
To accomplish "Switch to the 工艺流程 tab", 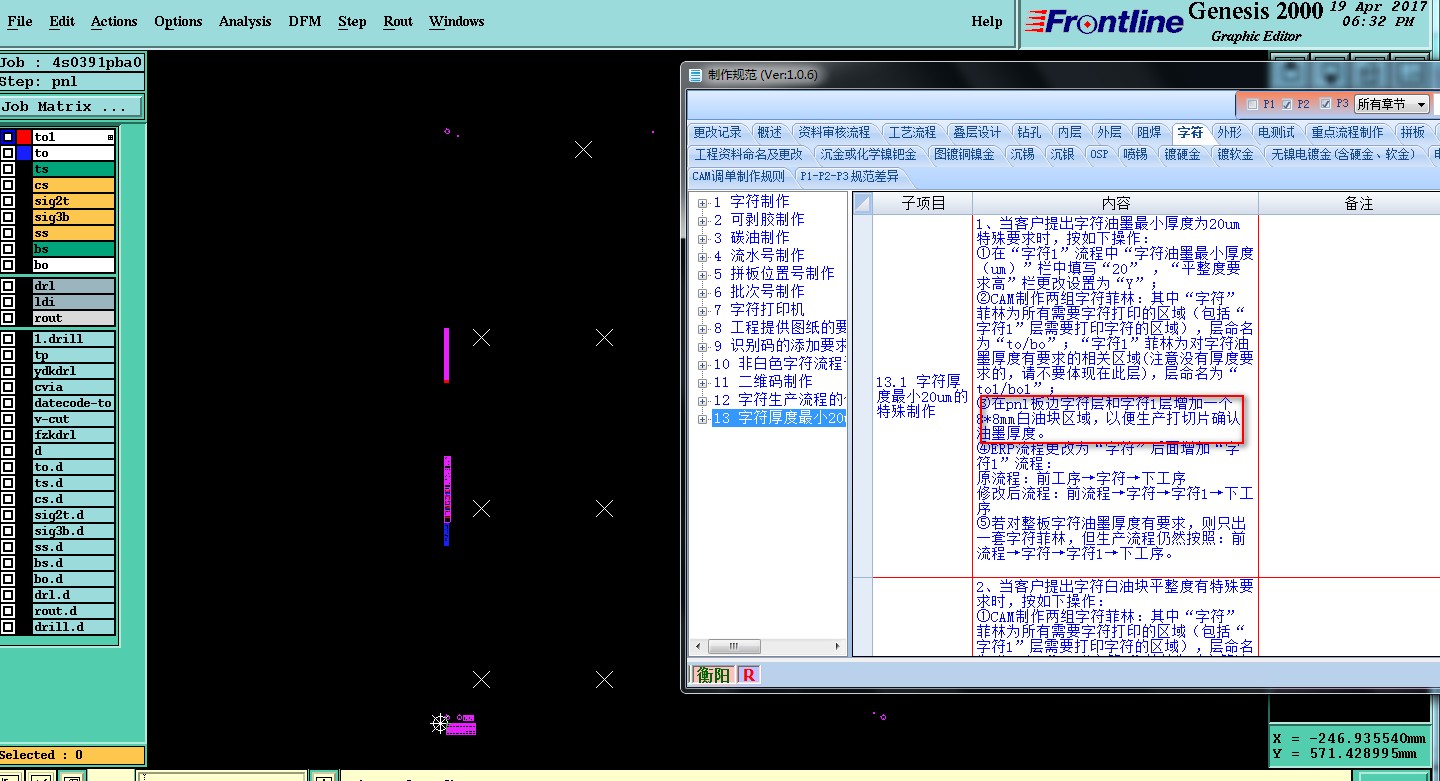I will [x=912, y=132].
